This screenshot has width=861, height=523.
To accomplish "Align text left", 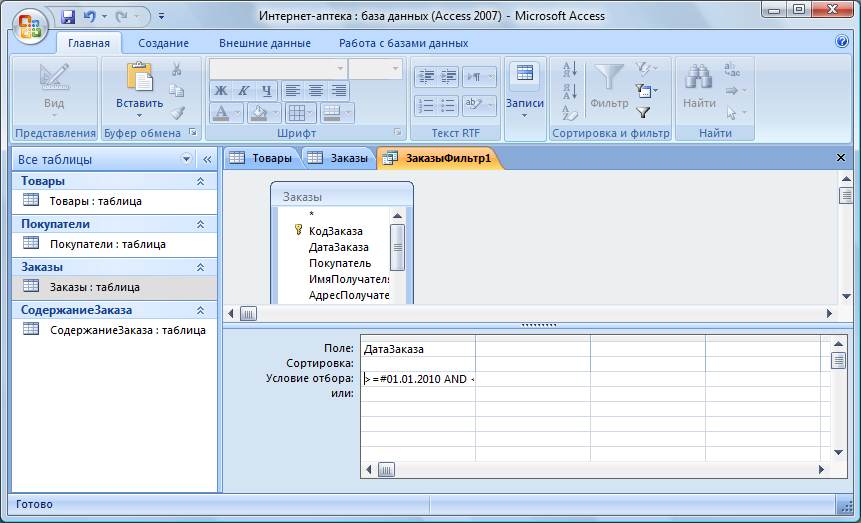I will 293,91.
